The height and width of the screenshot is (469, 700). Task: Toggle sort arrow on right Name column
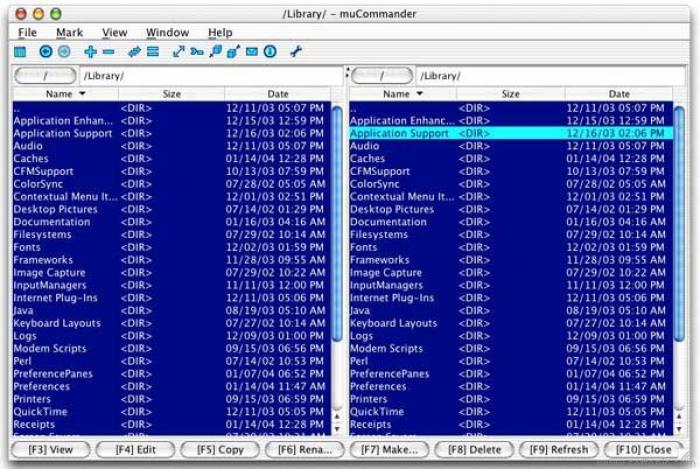click(420, 94)
